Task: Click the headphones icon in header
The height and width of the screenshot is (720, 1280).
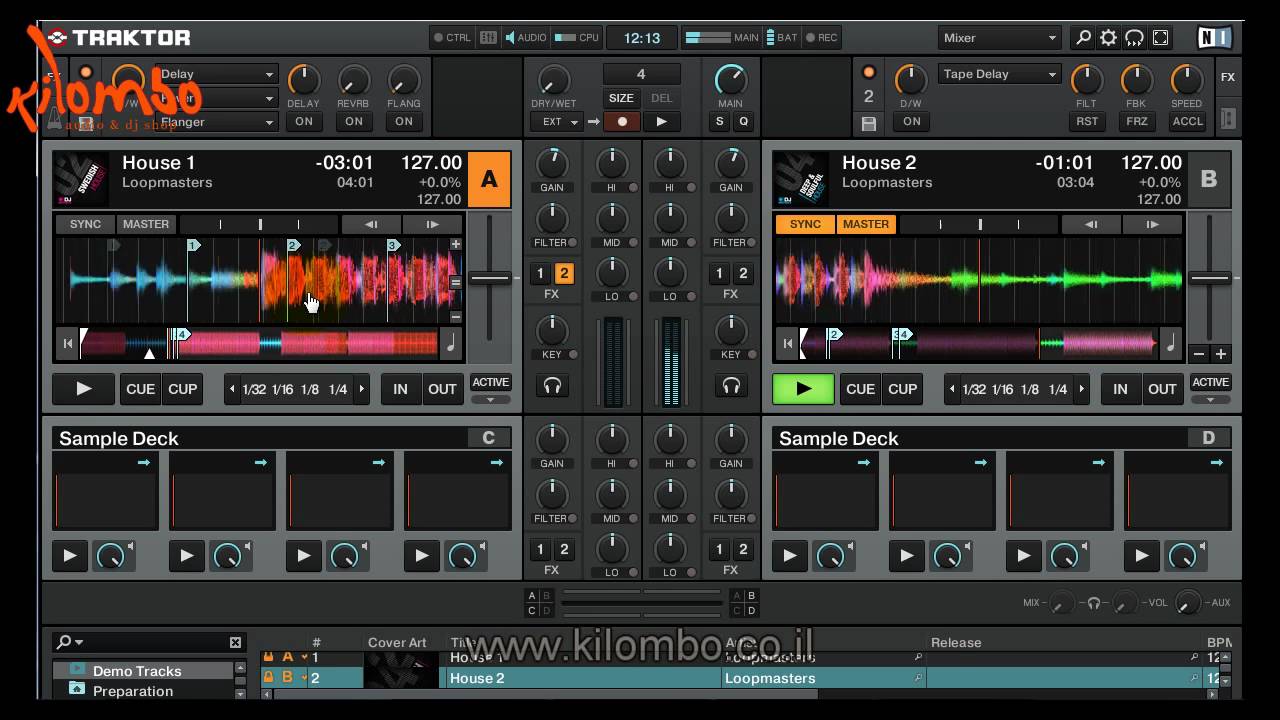Action: coord(1134,38)
